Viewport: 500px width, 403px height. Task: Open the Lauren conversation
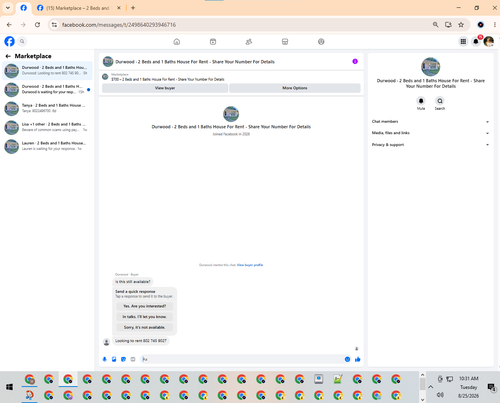[x=47, y=146]
